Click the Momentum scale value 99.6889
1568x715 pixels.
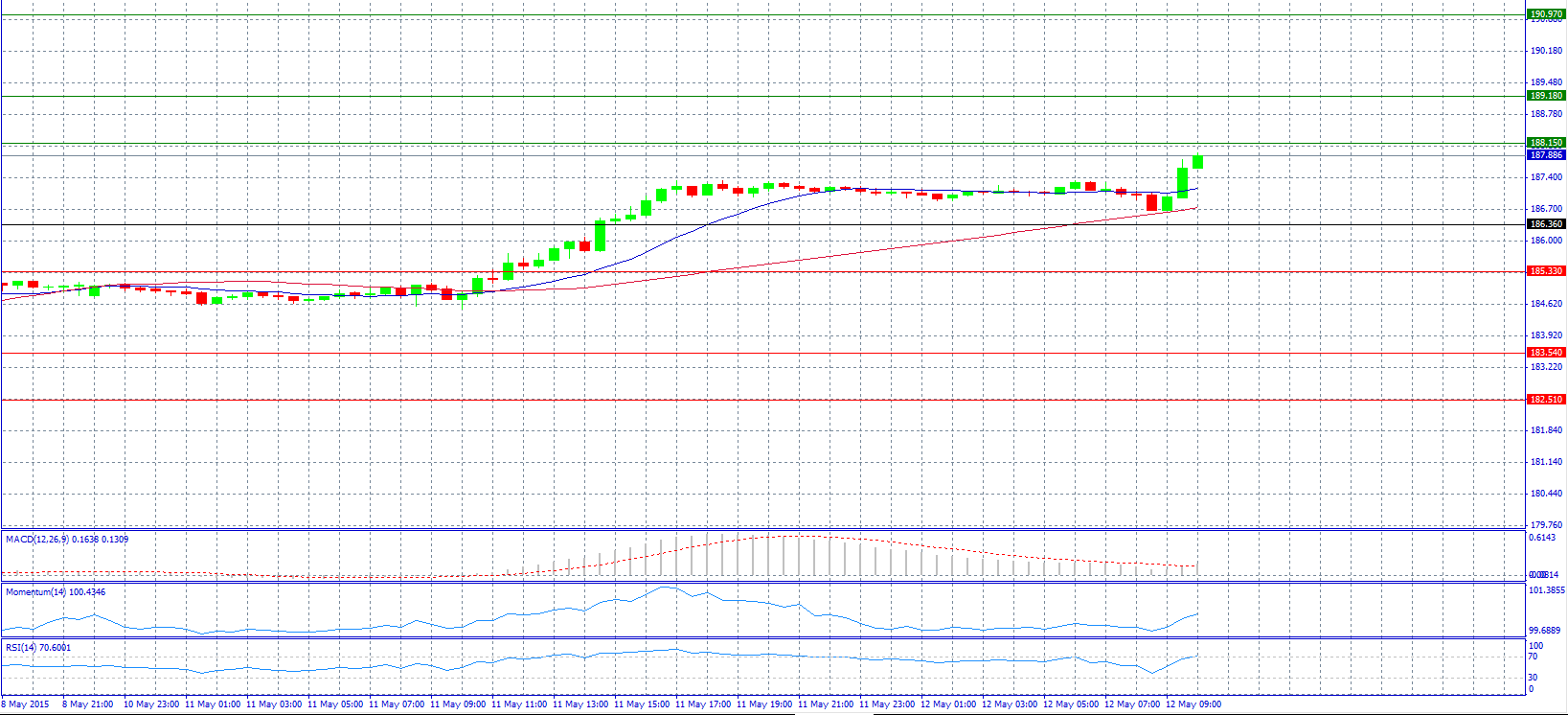pos(1545,631)
